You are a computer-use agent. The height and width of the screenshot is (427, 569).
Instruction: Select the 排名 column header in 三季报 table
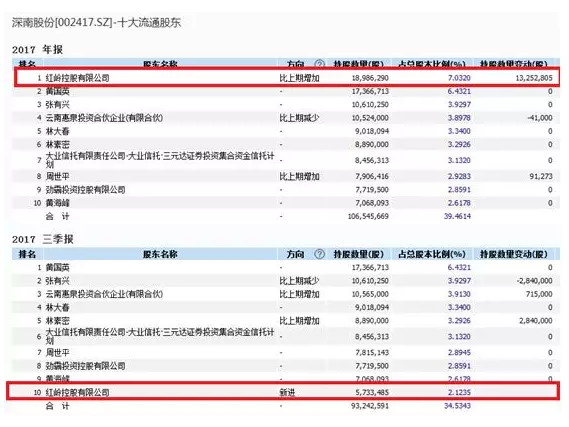(x=27, y=254)
